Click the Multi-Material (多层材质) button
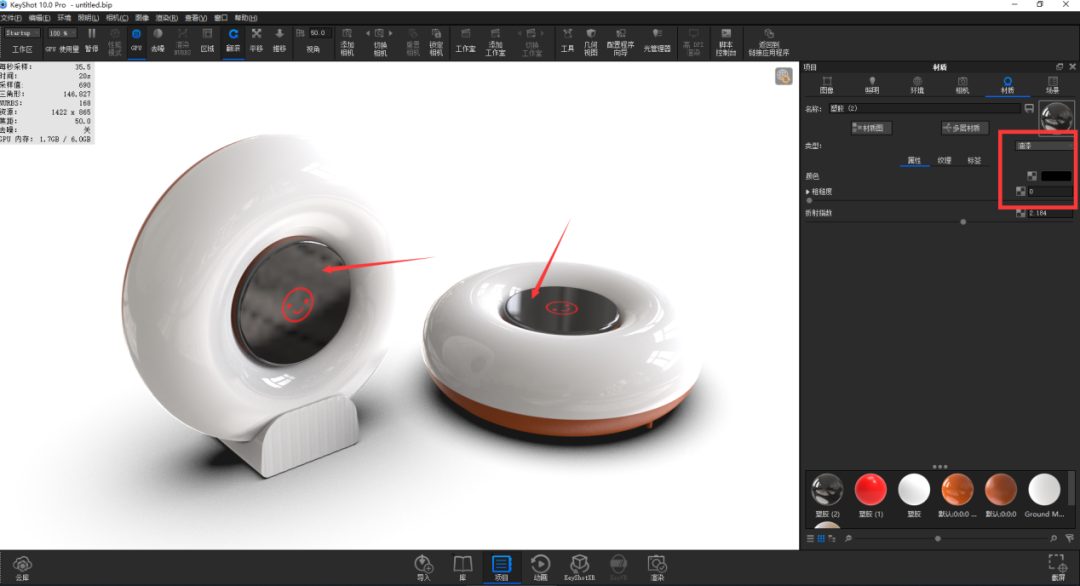The width and height of the screenshot is (1080, 586). point(964,128)
